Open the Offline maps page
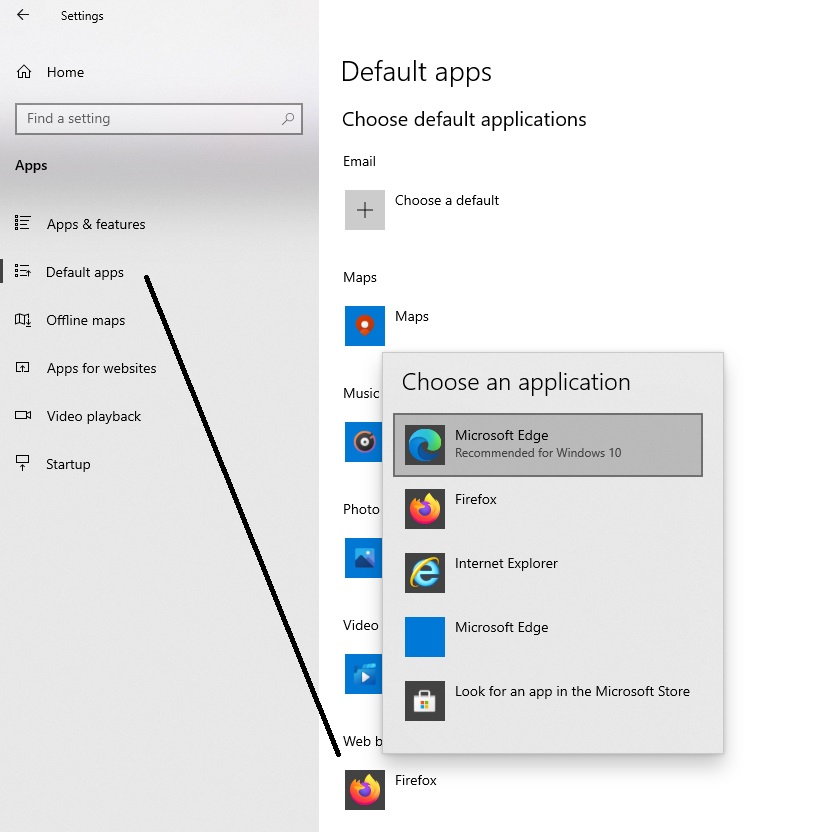Image resolution: width=829 pixels, height=832 pixels. 85,320
